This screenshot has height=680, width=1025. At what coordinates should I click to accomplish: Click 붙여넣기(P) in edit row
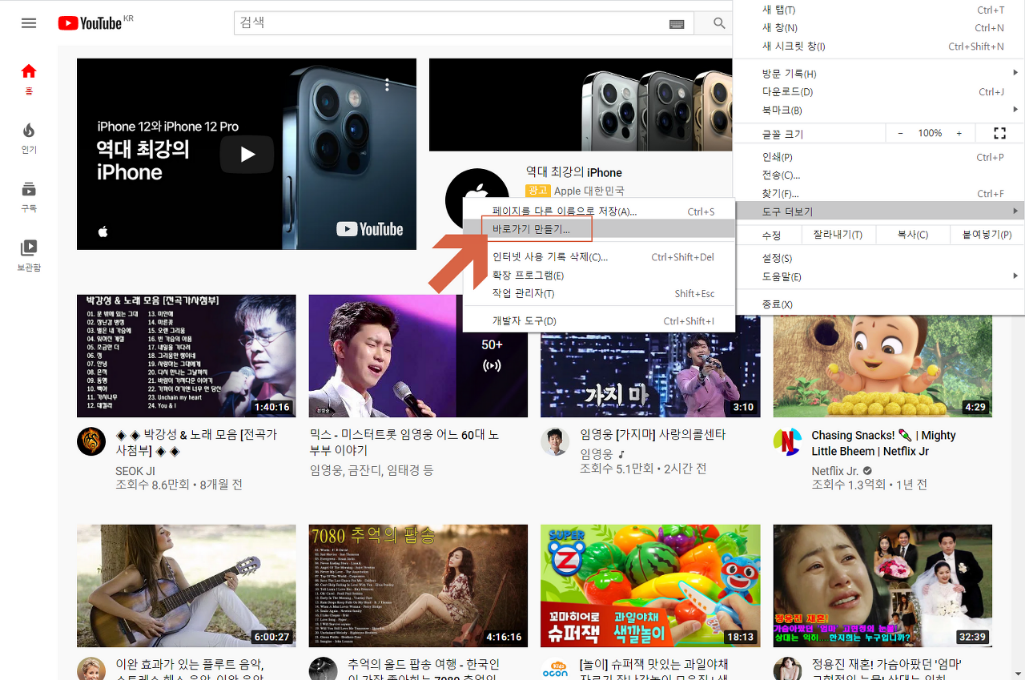point(987,235)
